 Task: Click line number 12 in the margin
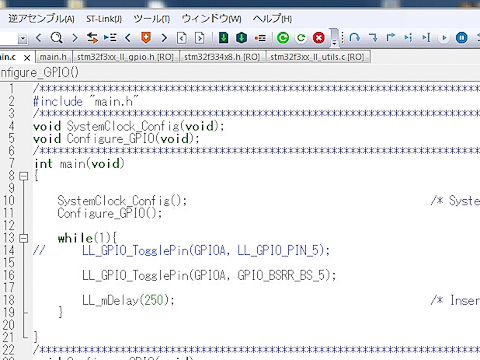point(8,226)
